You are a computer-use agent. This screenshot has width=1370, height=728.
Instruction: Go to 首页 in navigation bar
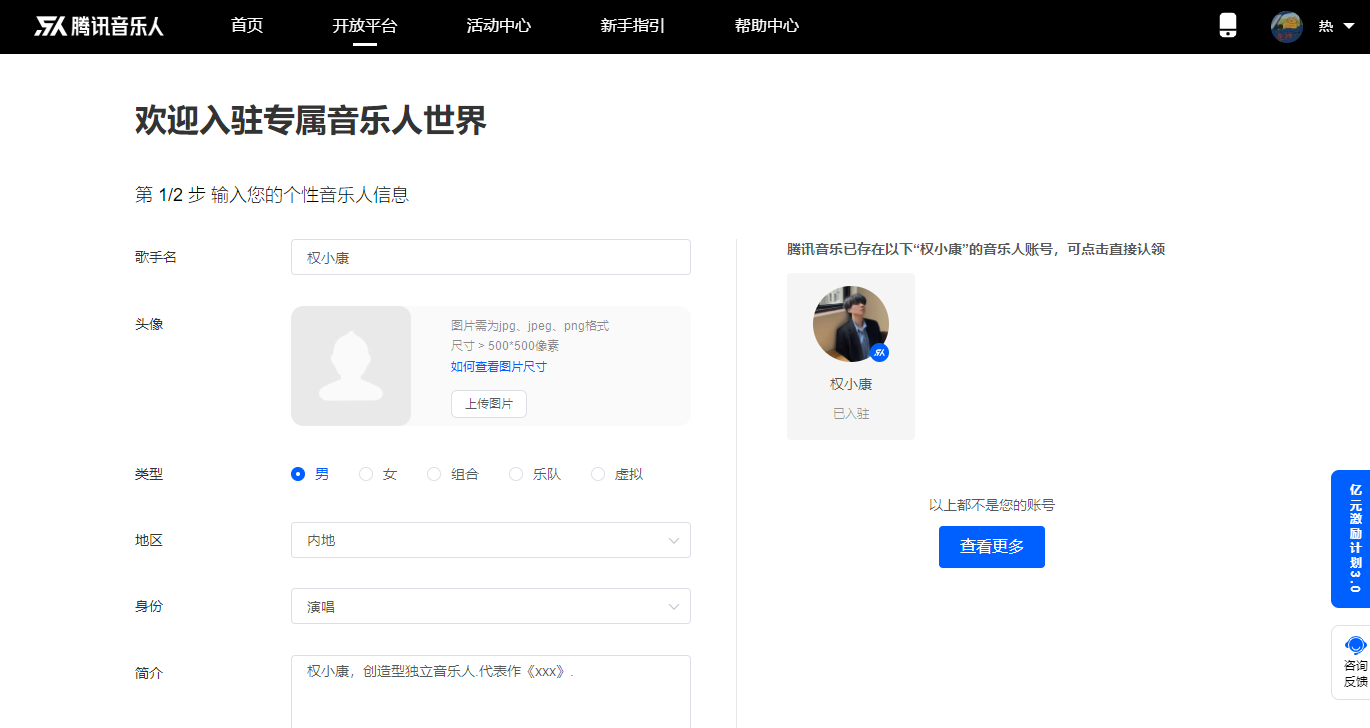click(247, 26)
